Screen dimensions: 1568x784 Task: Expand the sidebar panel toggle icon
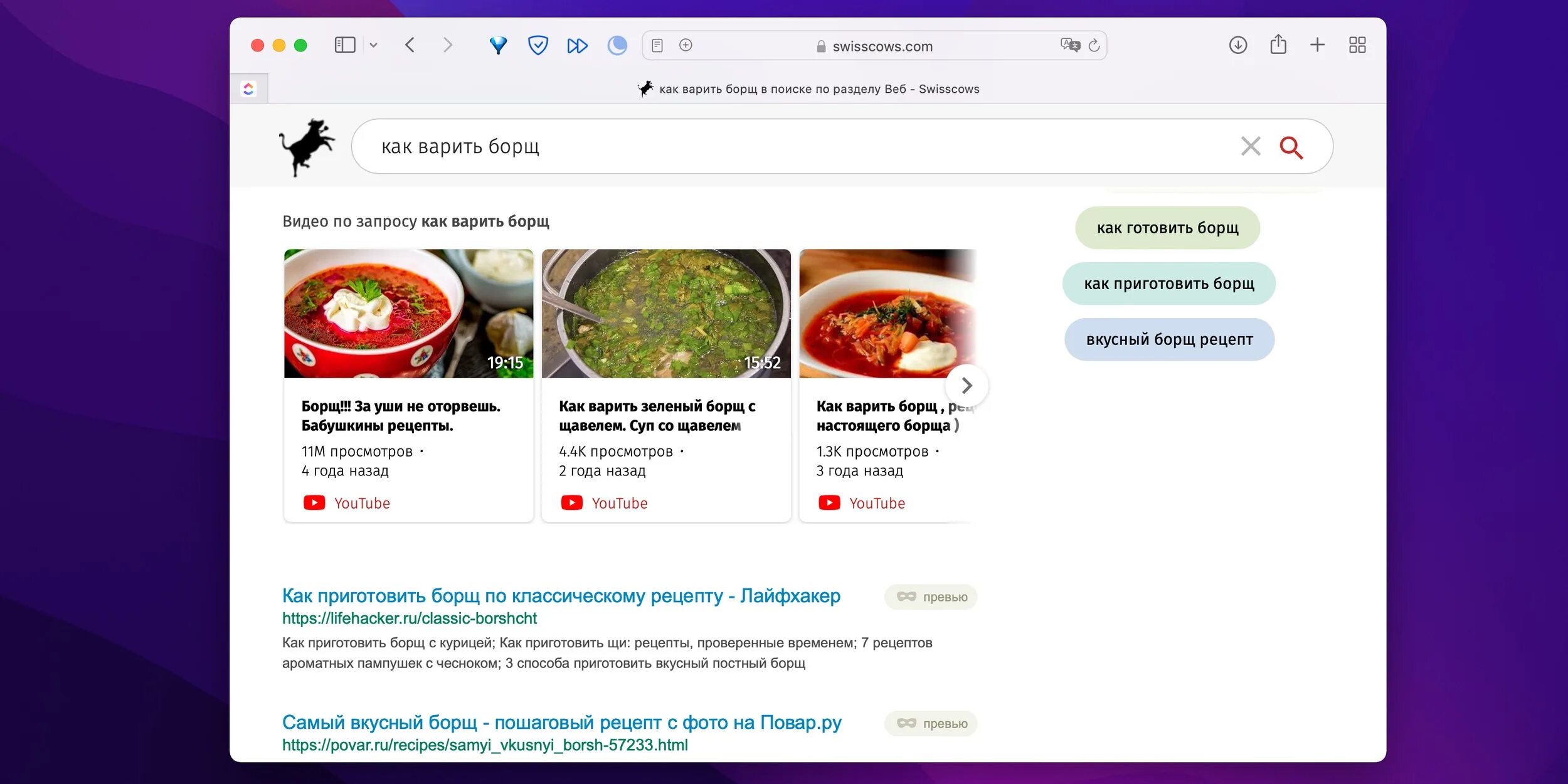[345, 45]
